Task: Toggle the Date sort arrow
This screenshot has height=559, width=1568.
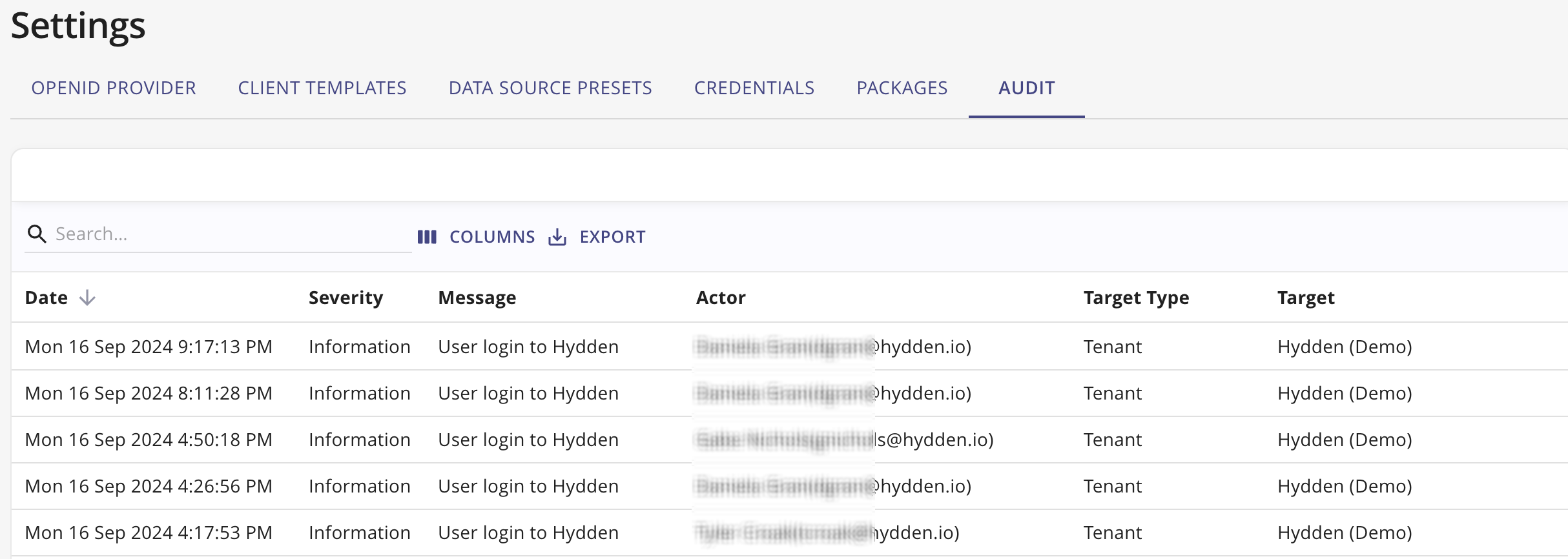Action: click(x=87, y=298)
